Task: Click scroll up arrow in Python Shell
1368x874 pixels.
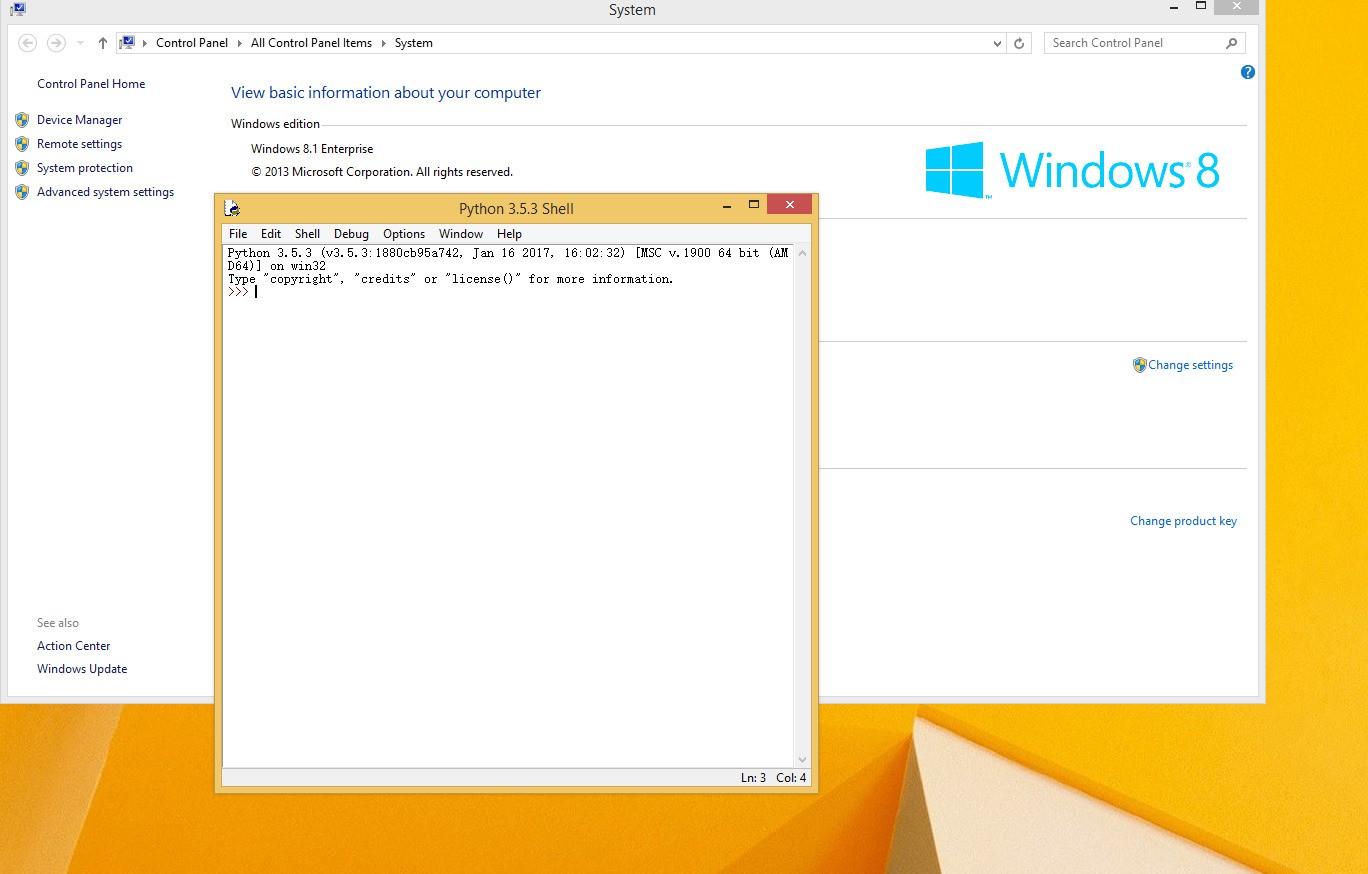Action: coord(802,254)
